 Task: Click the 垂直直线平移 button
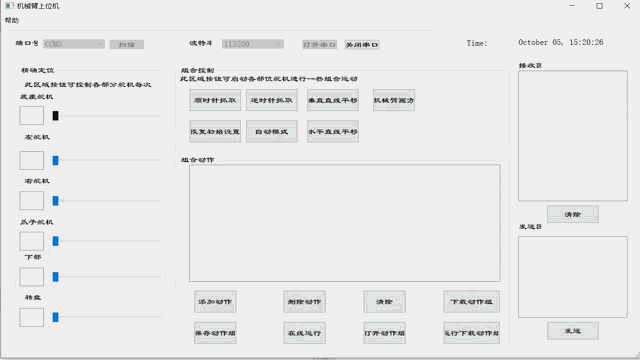click(333, 100)
